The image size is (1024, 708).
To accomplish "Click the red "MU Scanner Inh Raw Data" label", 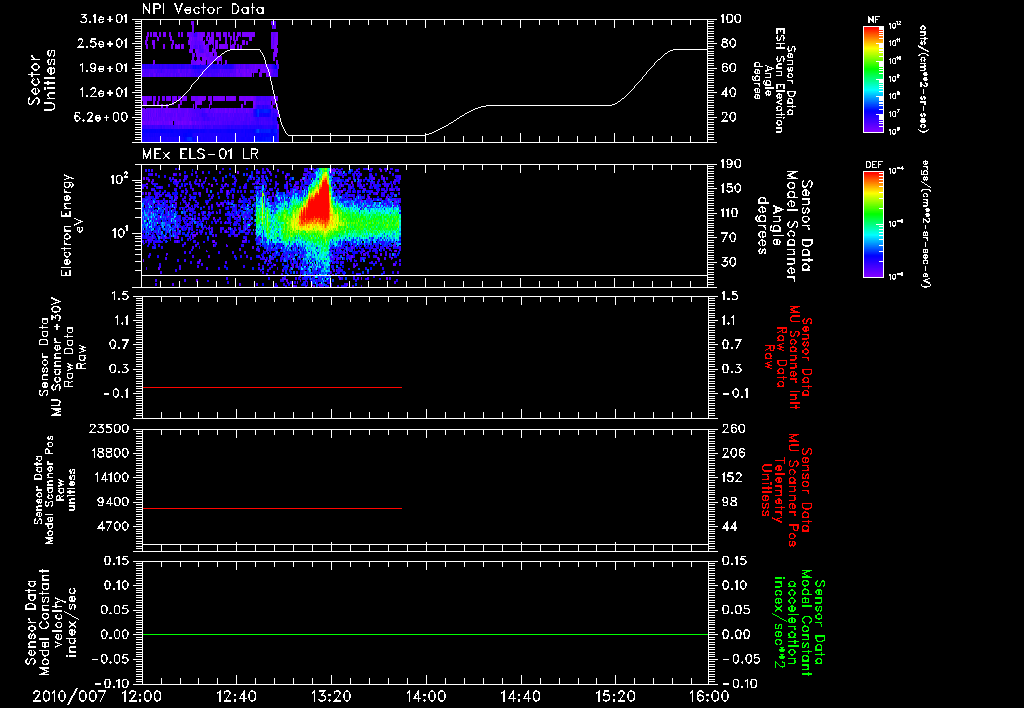I will 788,357.
